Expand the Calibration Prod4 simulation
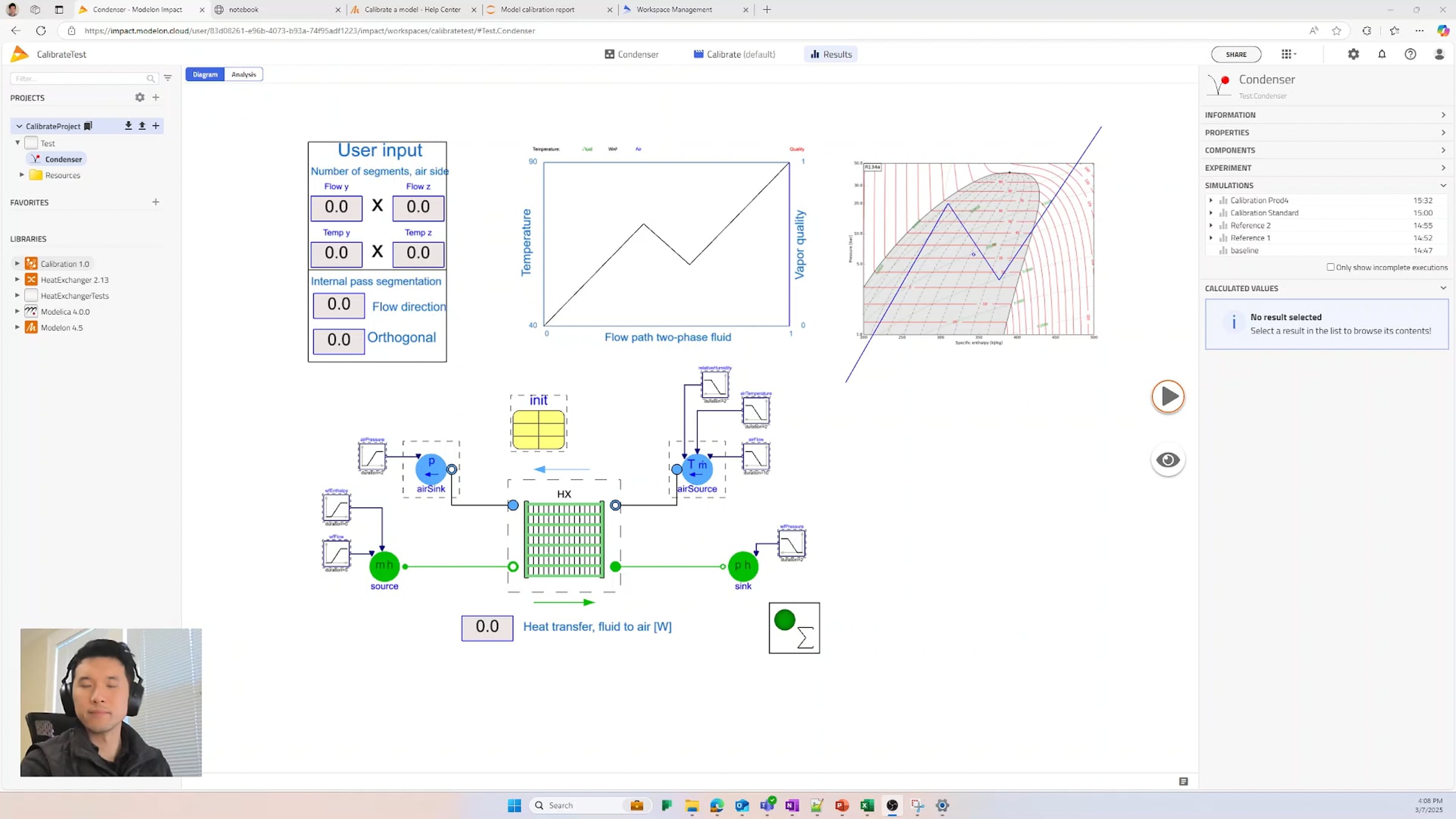This screenshot has height=819, width=1456. 1211,200
